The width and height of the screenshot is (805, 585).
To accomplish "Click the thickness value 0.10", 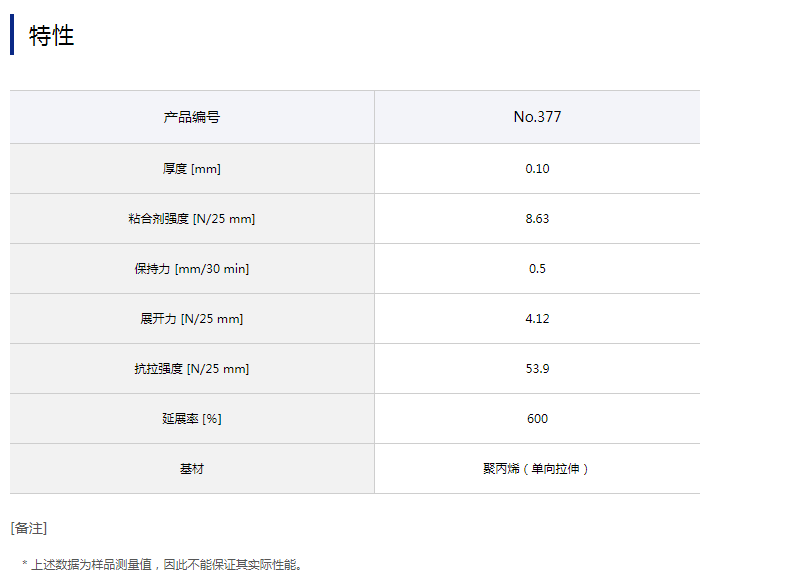I will pos(537,169).
